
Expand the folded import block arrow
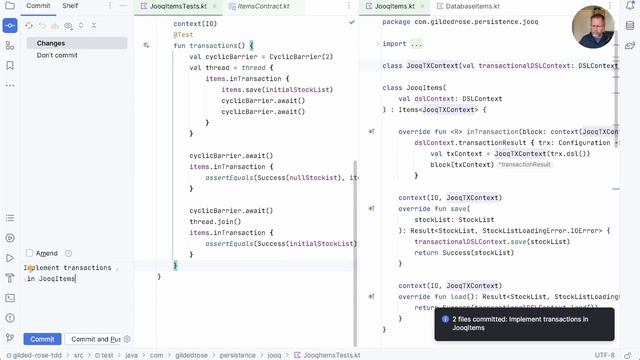377,44
